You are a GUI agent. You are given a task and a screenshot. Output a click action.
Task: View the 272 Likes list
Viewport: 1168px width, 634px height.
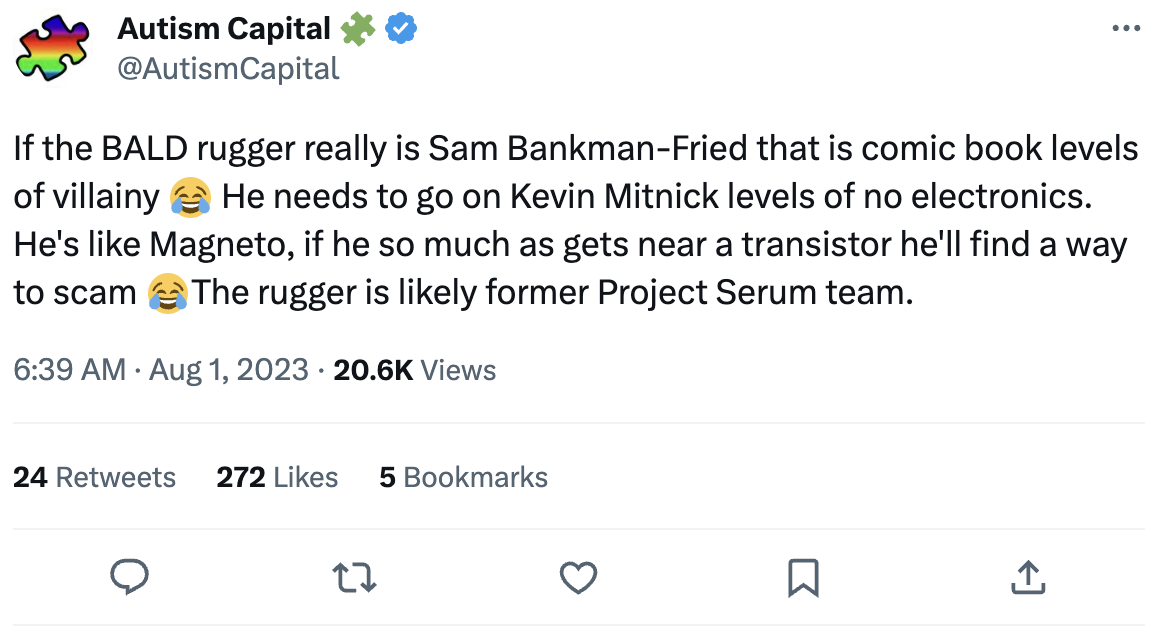277,477
